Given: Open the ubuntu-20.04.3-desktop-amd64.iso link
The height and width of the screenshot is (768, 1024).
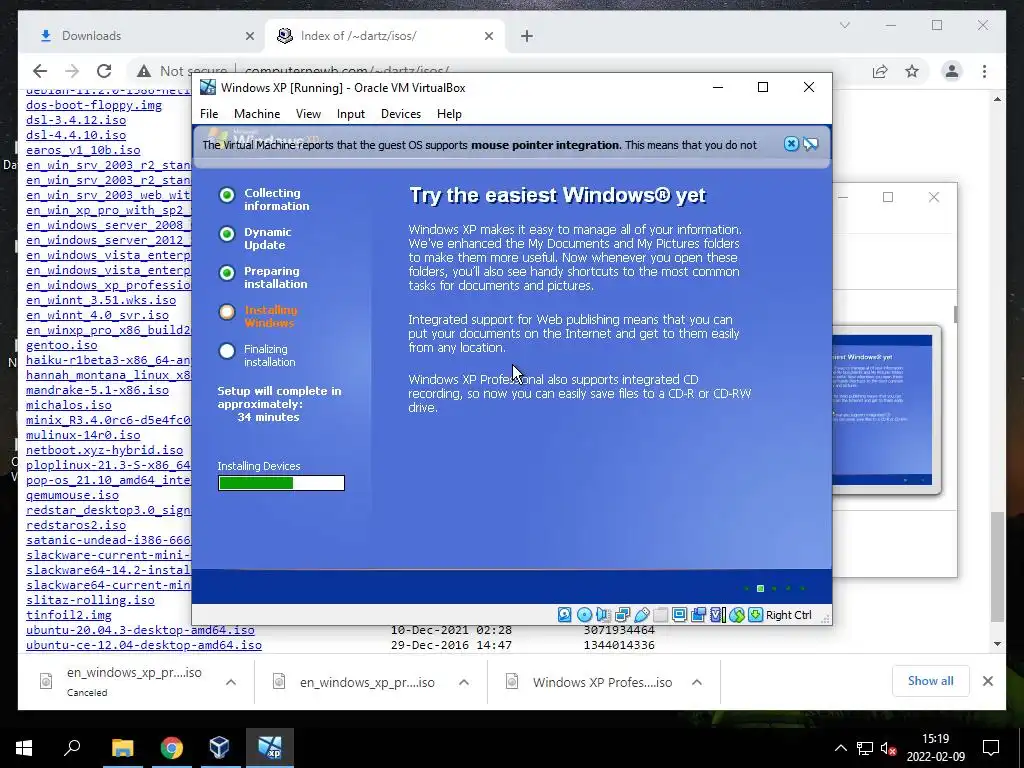Looking at the screenshot, I should coord(140,630).
